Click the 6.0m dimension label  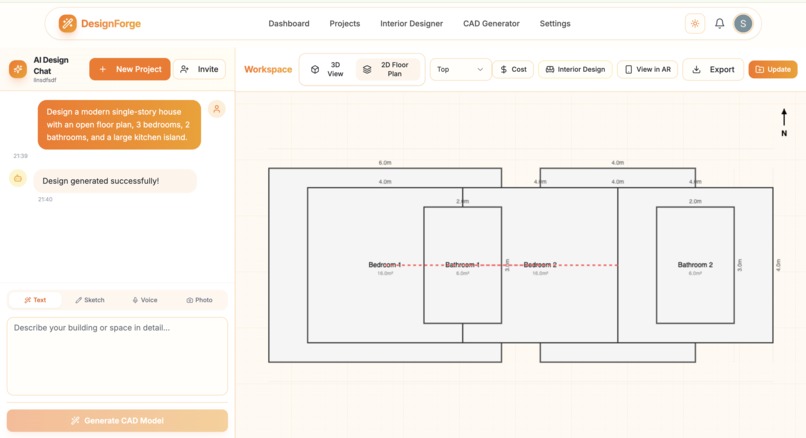click(x=385, y=162)
